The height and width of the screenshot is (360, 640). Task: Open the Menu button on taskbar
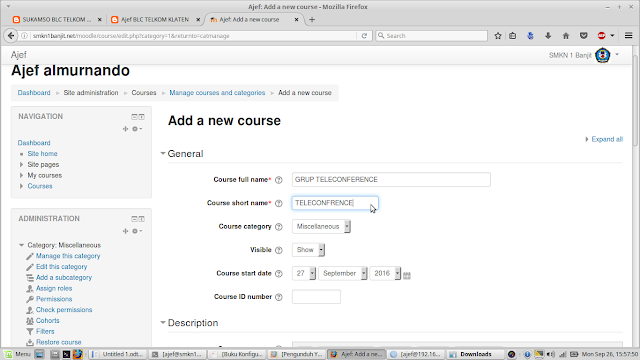coord(18,354)
